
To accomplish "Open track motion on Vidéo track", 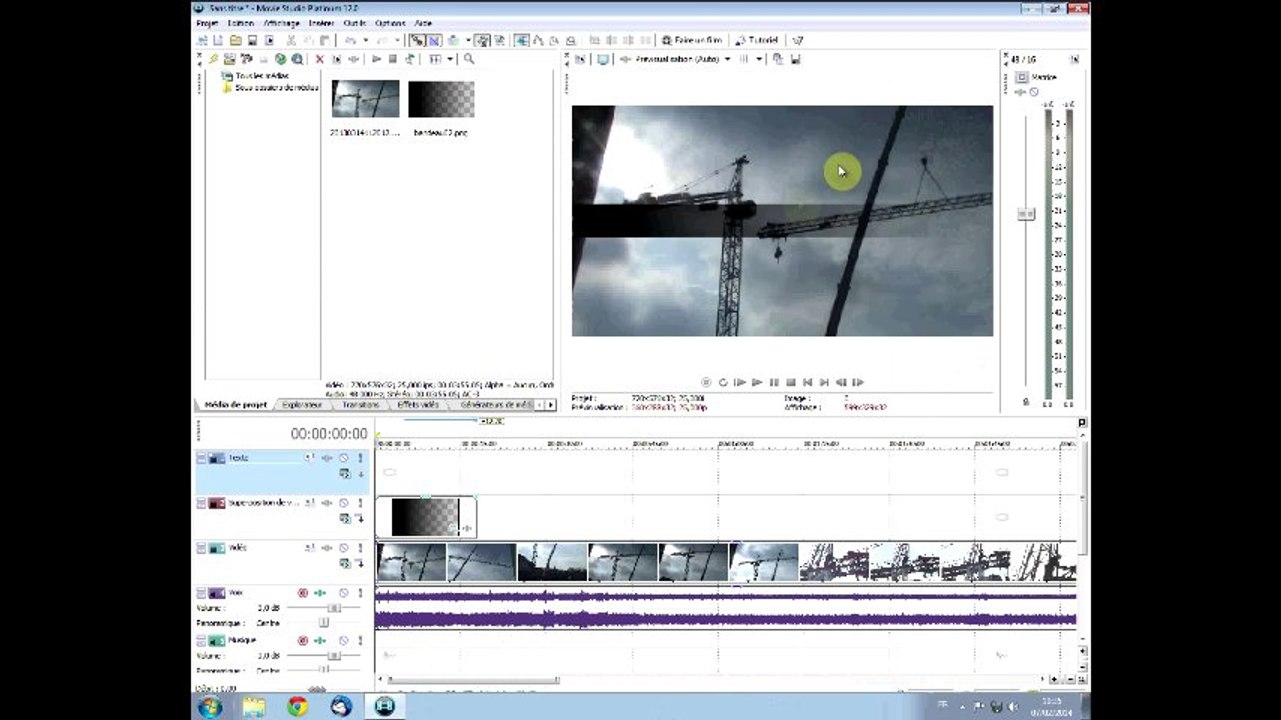I will 309,548.
